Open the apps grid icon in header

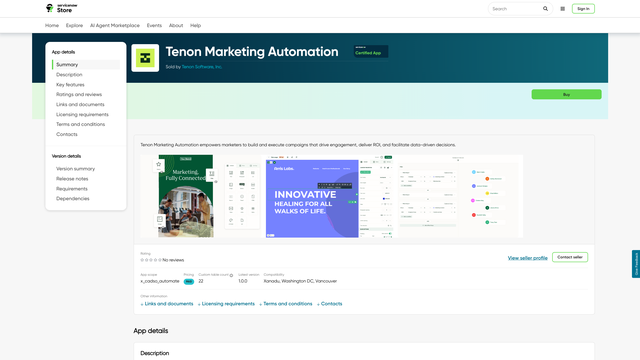click(562, 9)
